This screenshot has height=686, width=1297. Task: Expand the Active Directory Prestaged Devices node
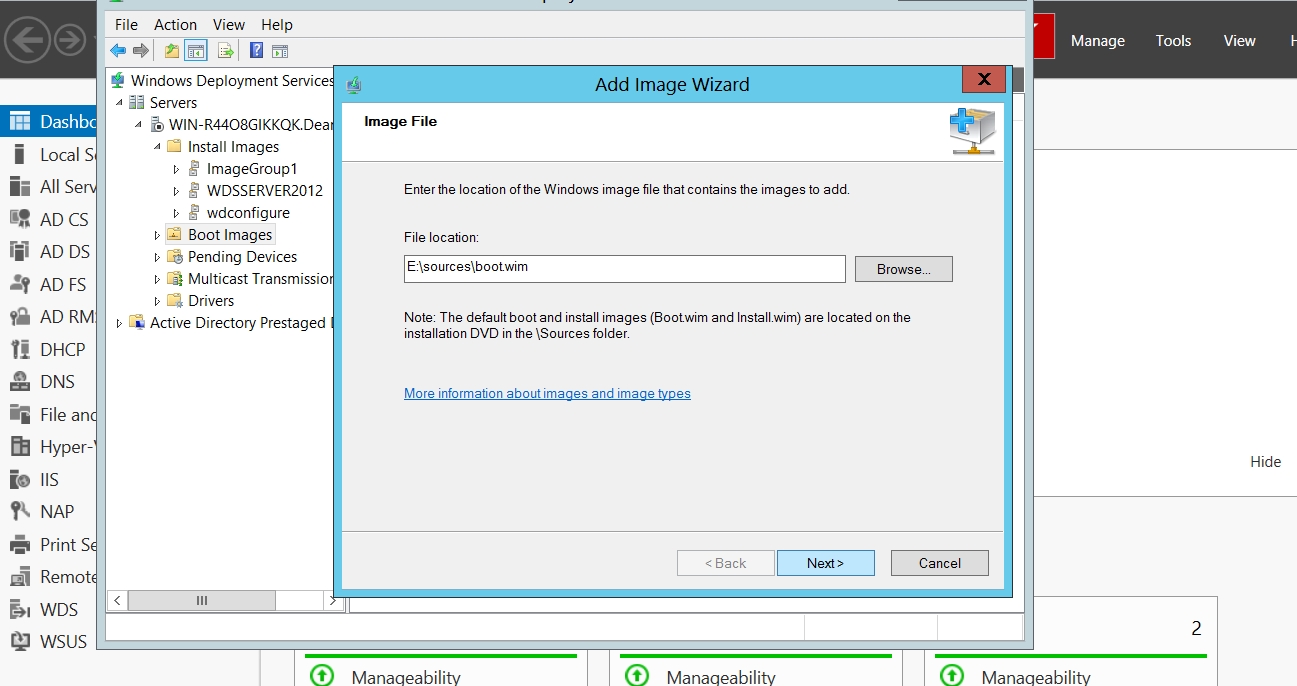pos(120,322)
